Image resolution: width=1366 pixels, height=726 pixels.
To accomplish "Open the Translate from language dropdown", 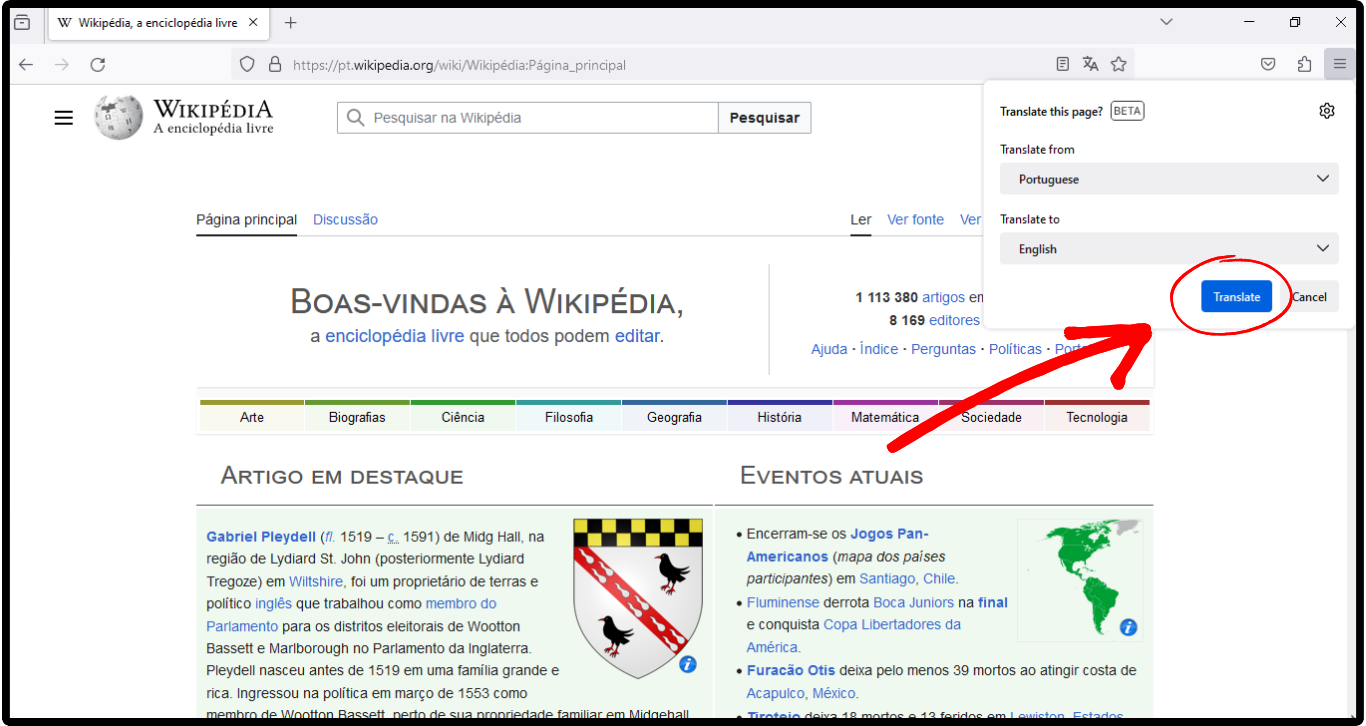I will (x=1168, y=178).
